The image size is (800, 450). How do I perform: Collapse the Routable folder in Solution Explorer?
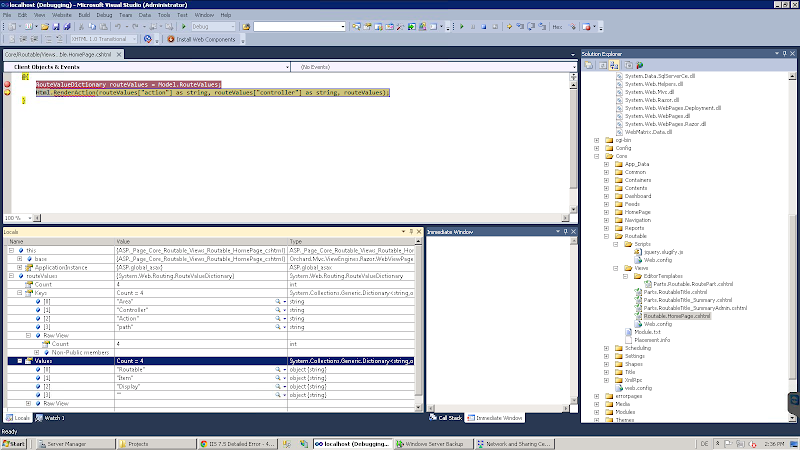(606, 236)
